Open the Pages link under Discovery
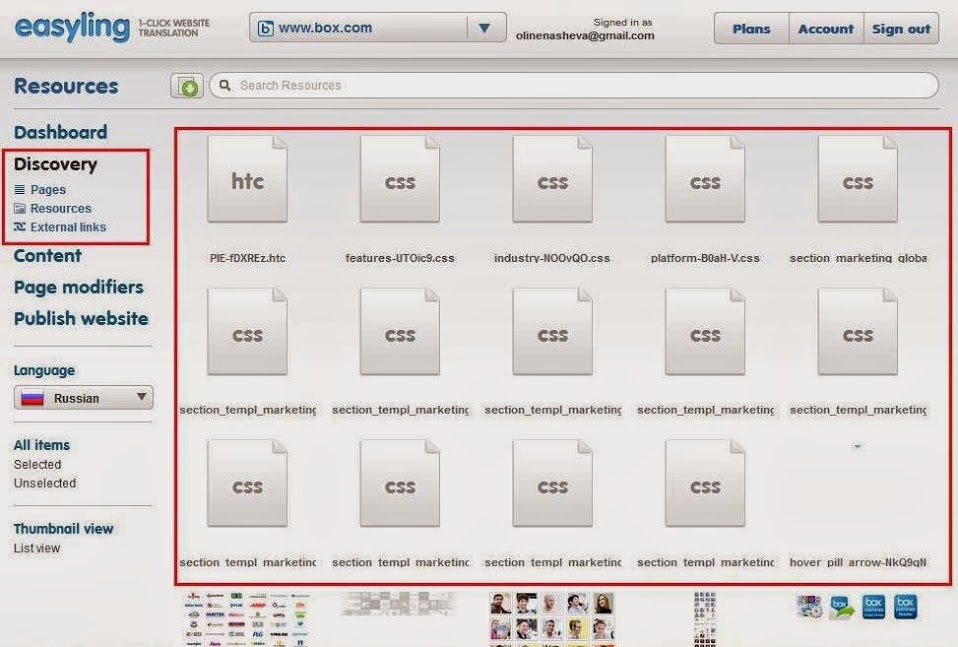The height and width of the screenshot is (647, 958). 48,189
